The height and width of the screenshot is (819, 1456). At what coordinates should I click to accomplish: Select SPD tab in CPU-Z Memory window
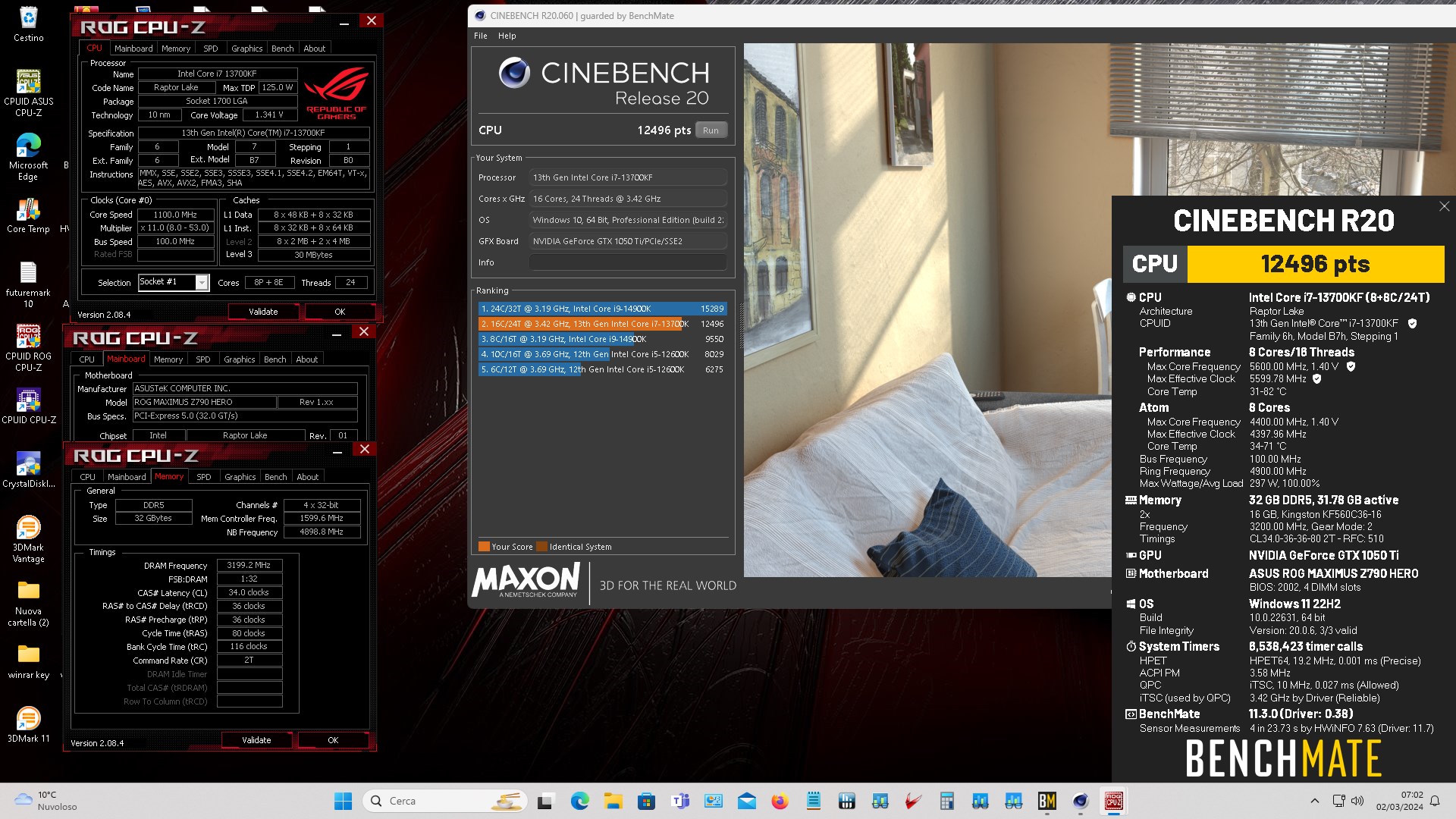204,477
